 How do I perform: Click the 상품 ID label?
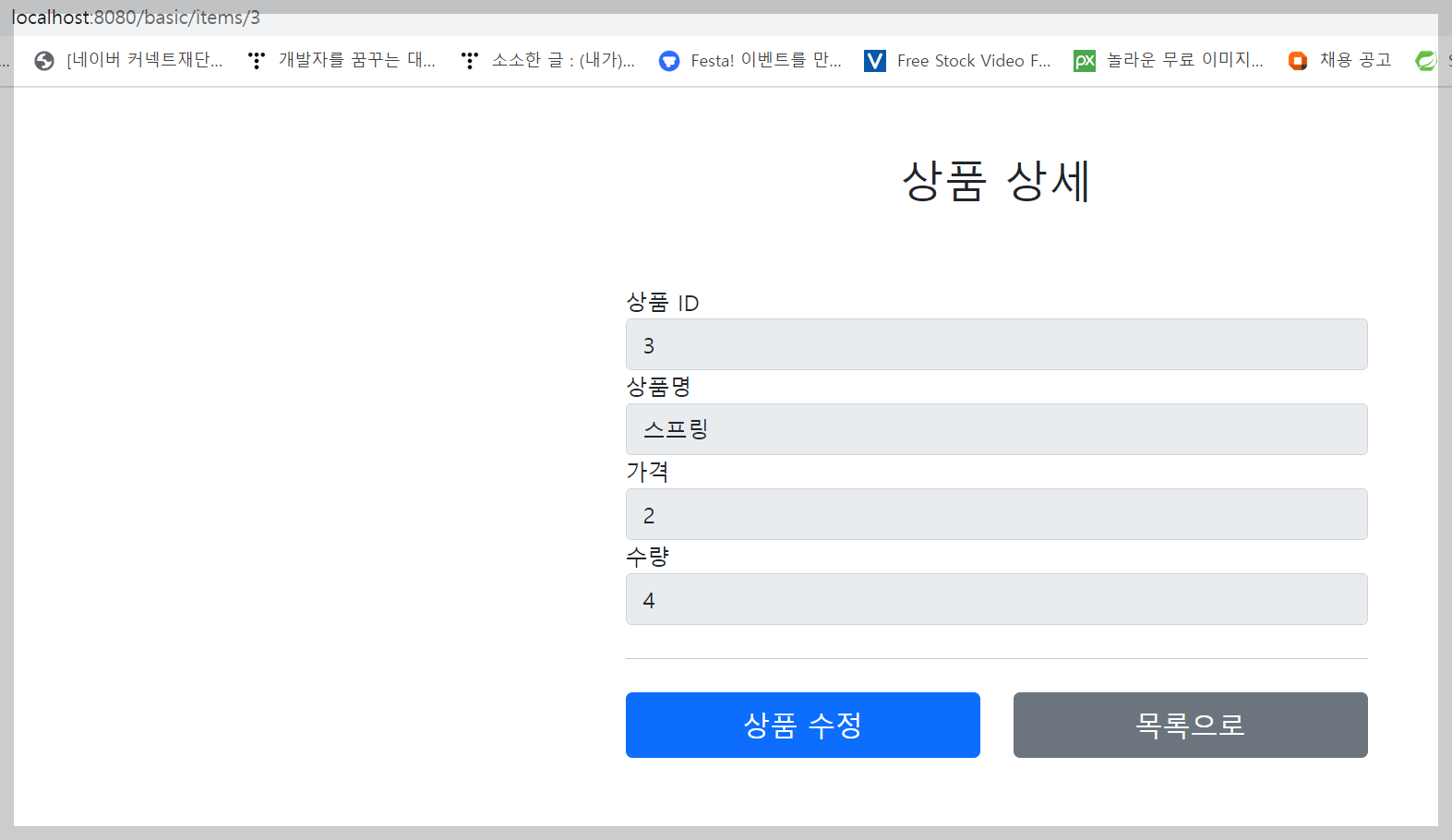click(x=663, y=302)
